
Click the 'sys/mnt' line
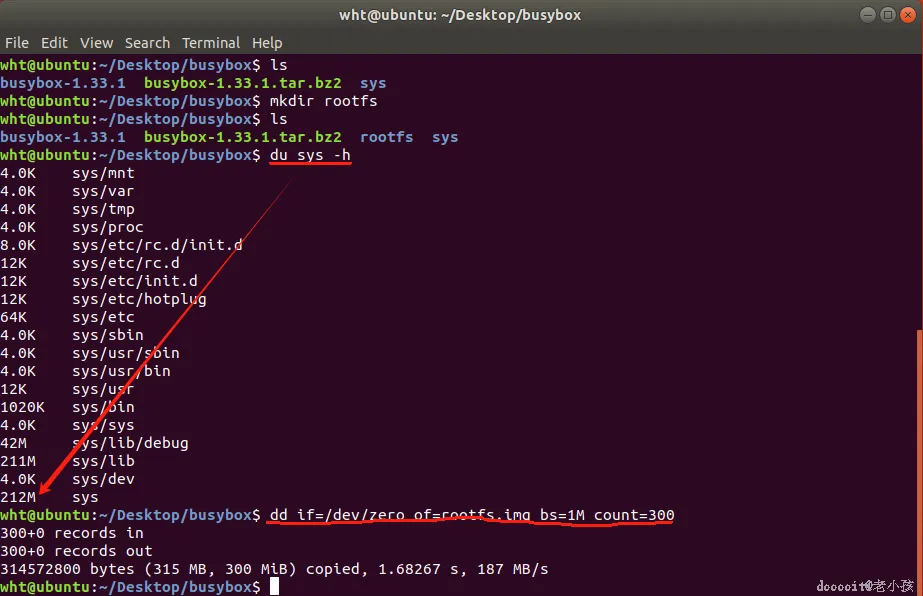(x=67, y=173)
